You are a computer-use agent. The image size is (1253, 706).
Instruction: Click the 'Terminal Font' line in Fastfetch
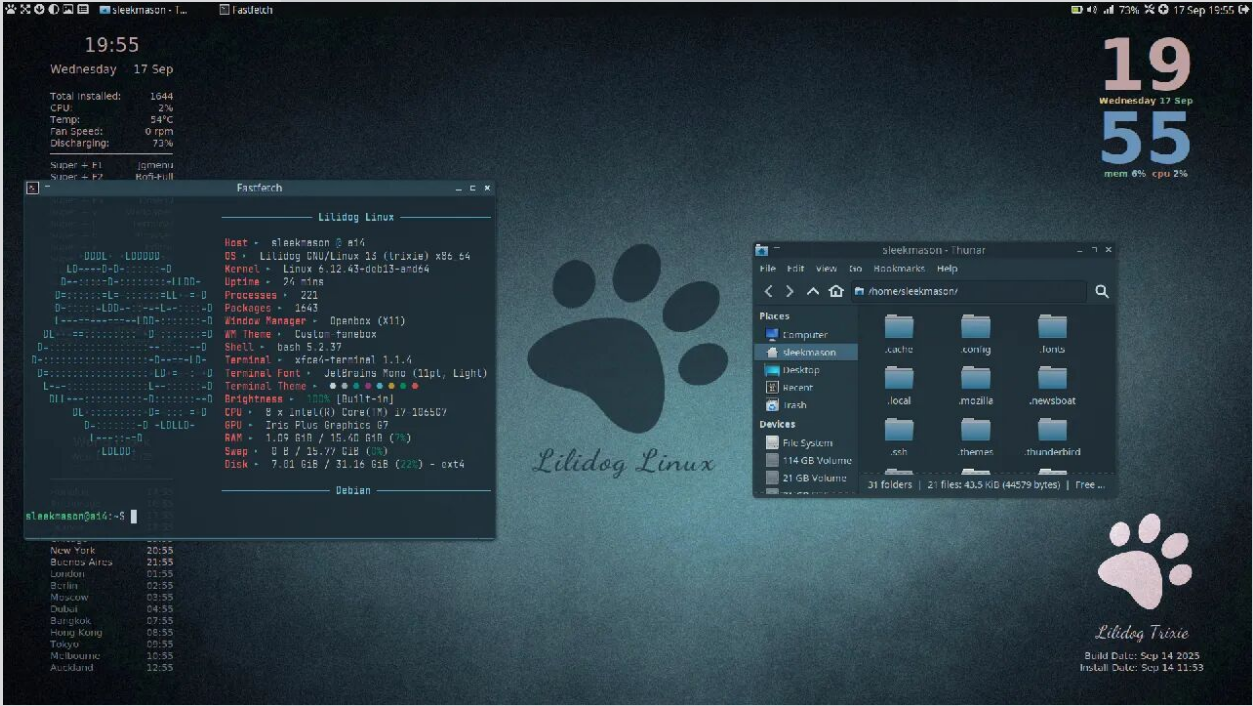(356, 373)
